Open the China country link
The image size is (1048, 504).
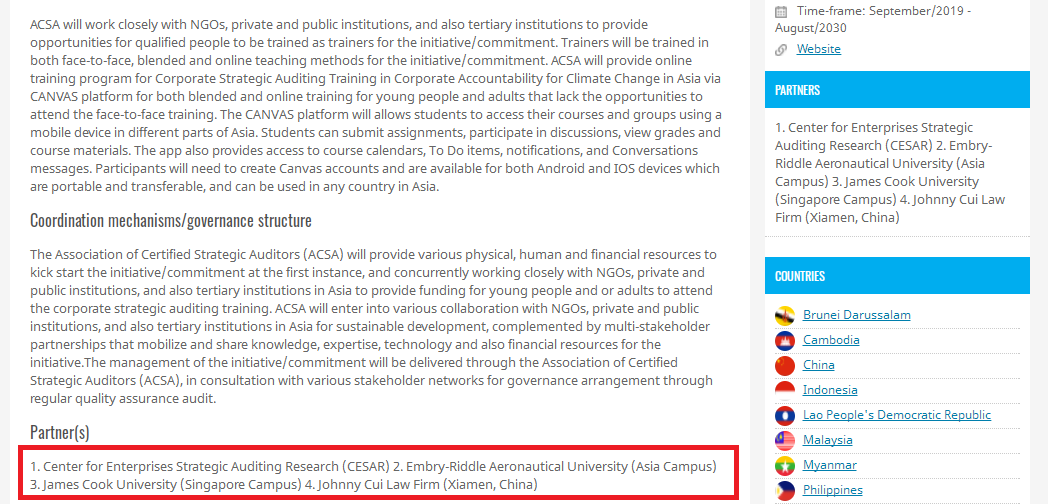click(x=819, y=365)
